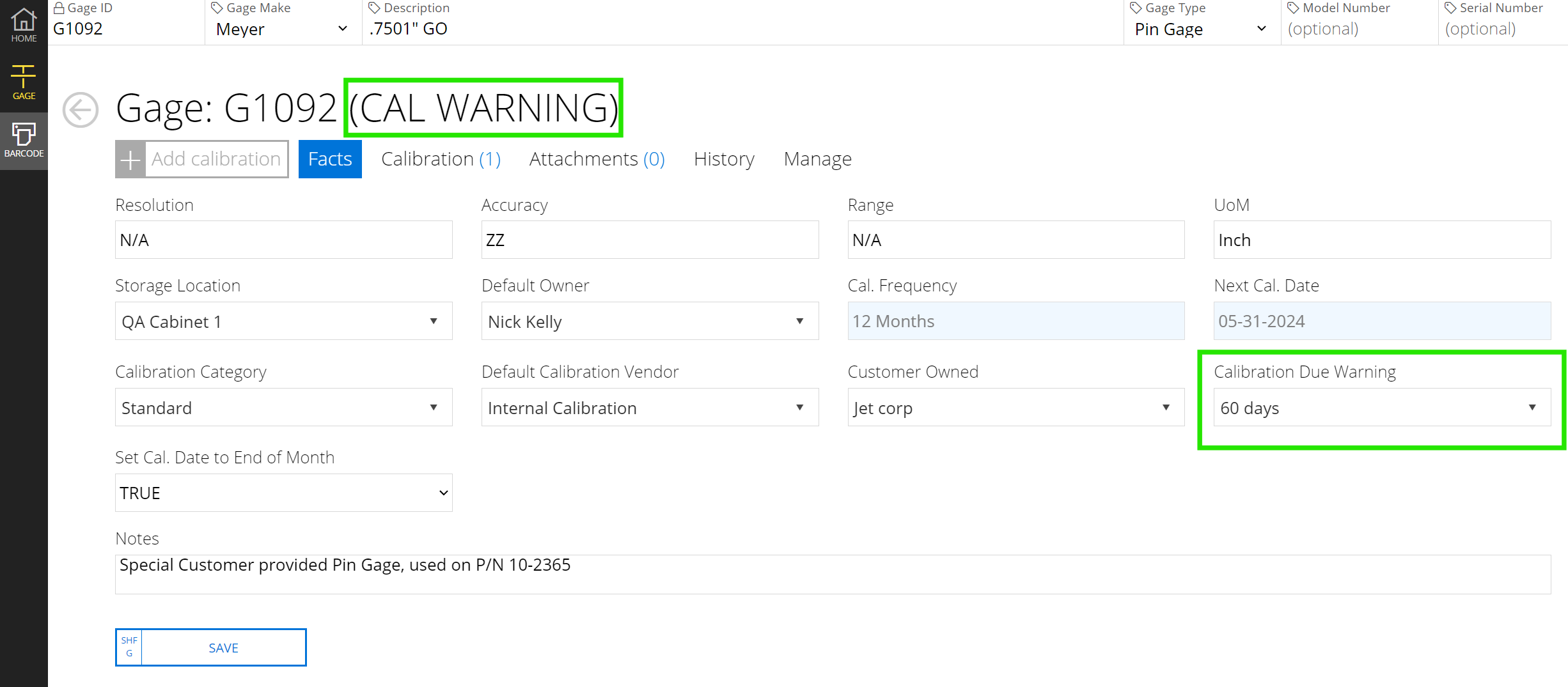Click the tag icon beside Serial Number
Screen dimensions: 1568x687
tap(1451, 8)
